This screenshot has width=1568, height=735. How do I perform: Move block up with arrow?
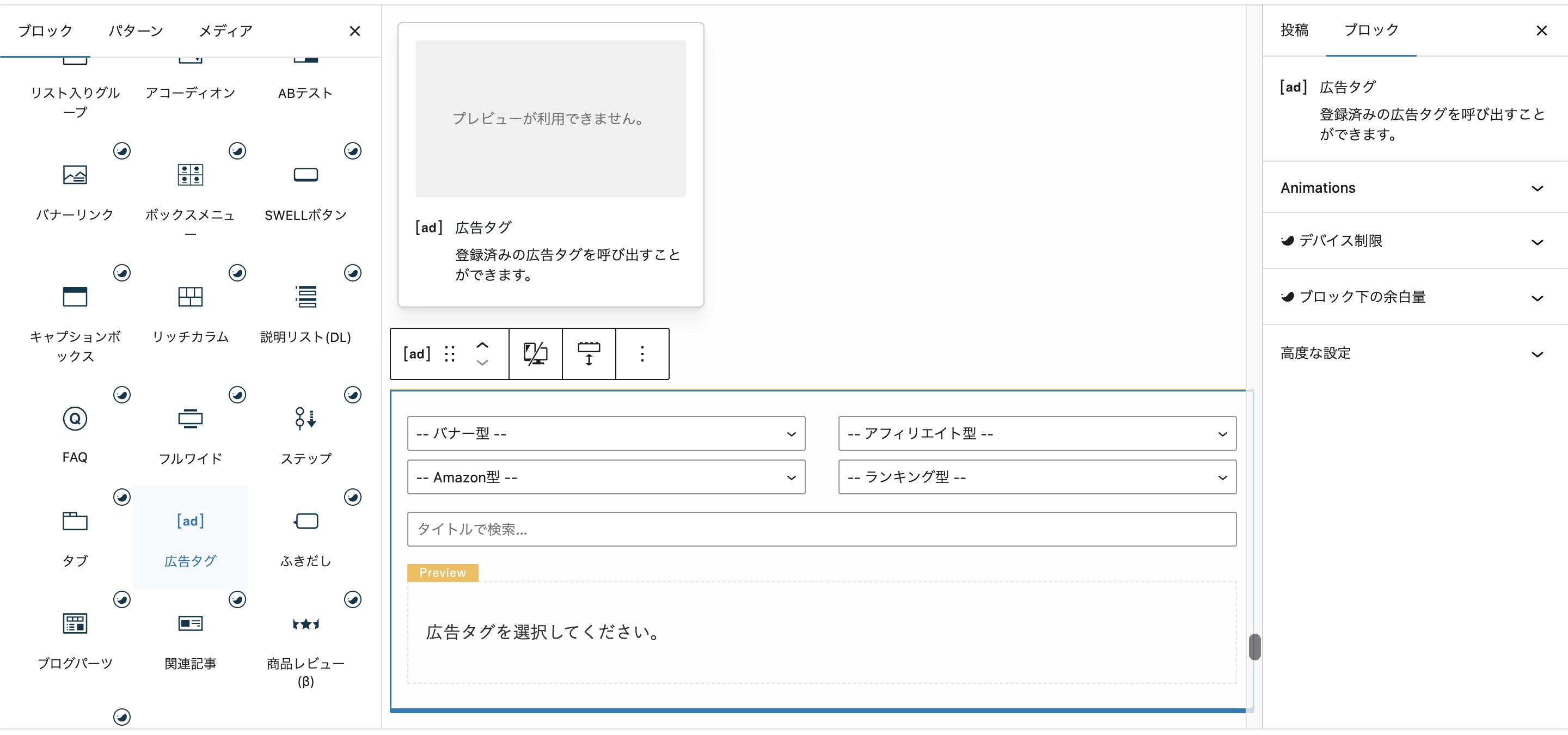pyautogui.click(x=482, y=345)
